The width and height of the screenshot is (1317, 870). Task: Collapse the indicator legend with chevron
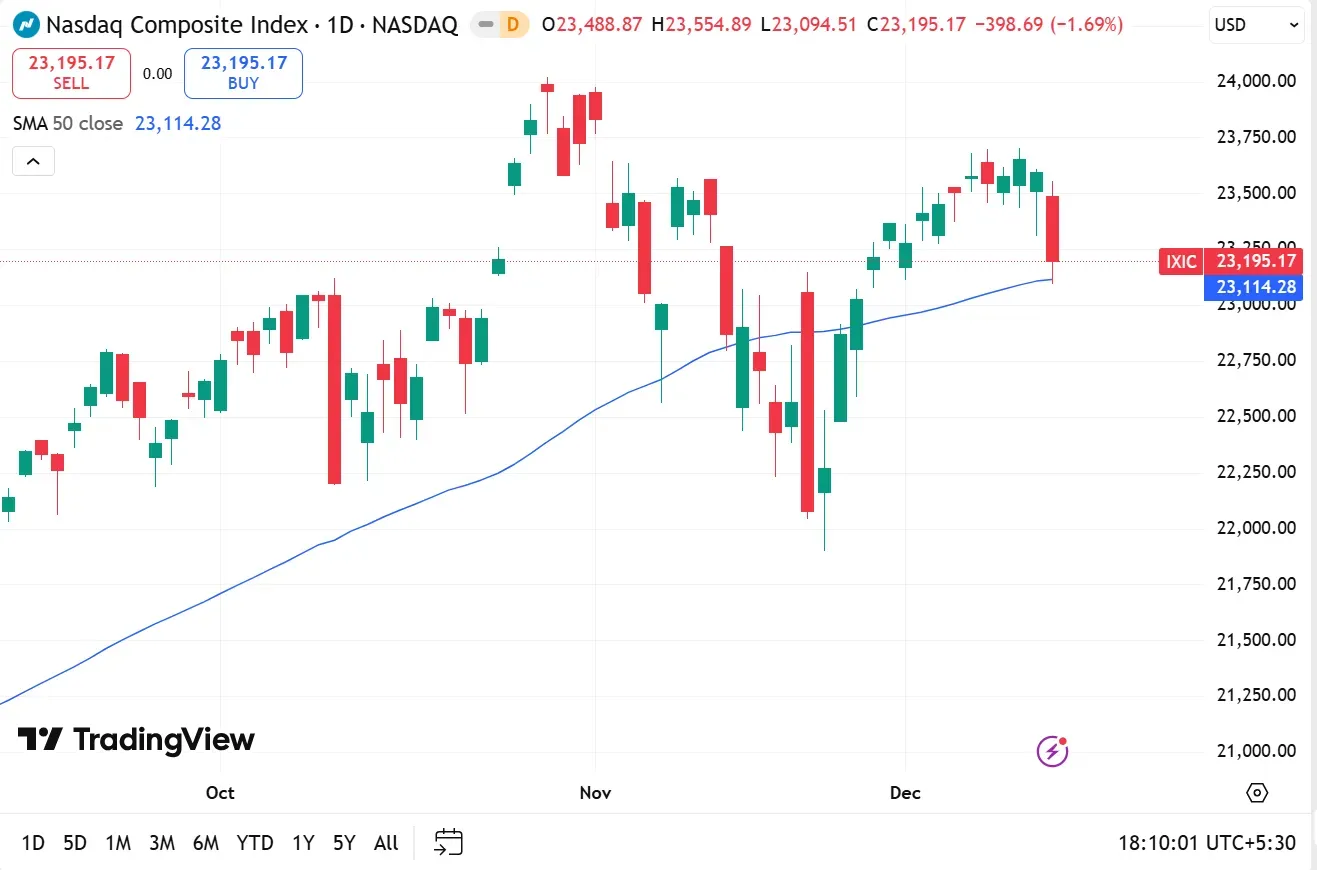[33, 161]
